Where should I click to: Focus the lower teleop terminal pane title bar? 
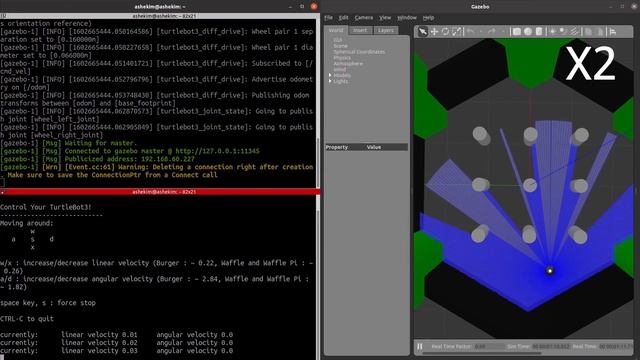coord(160,191)
